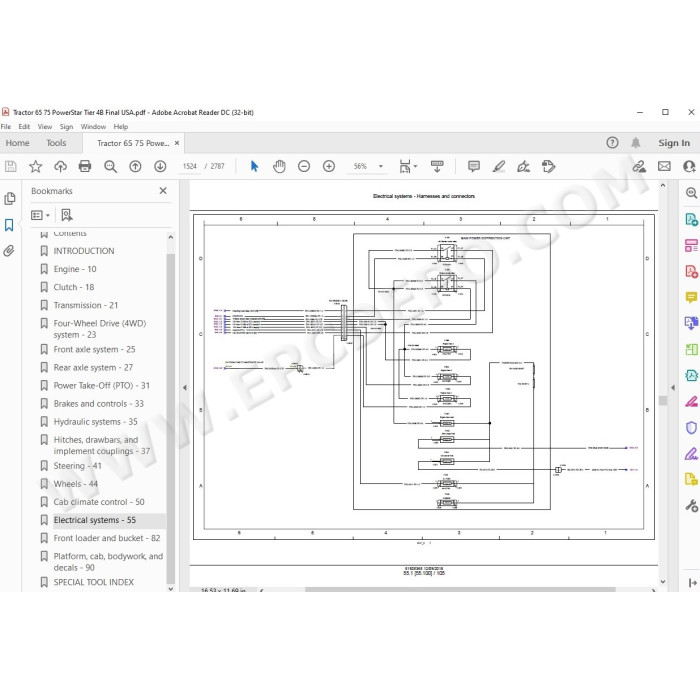Open the notifications bell
The image size is (700, 700).
tap(636, 143)
